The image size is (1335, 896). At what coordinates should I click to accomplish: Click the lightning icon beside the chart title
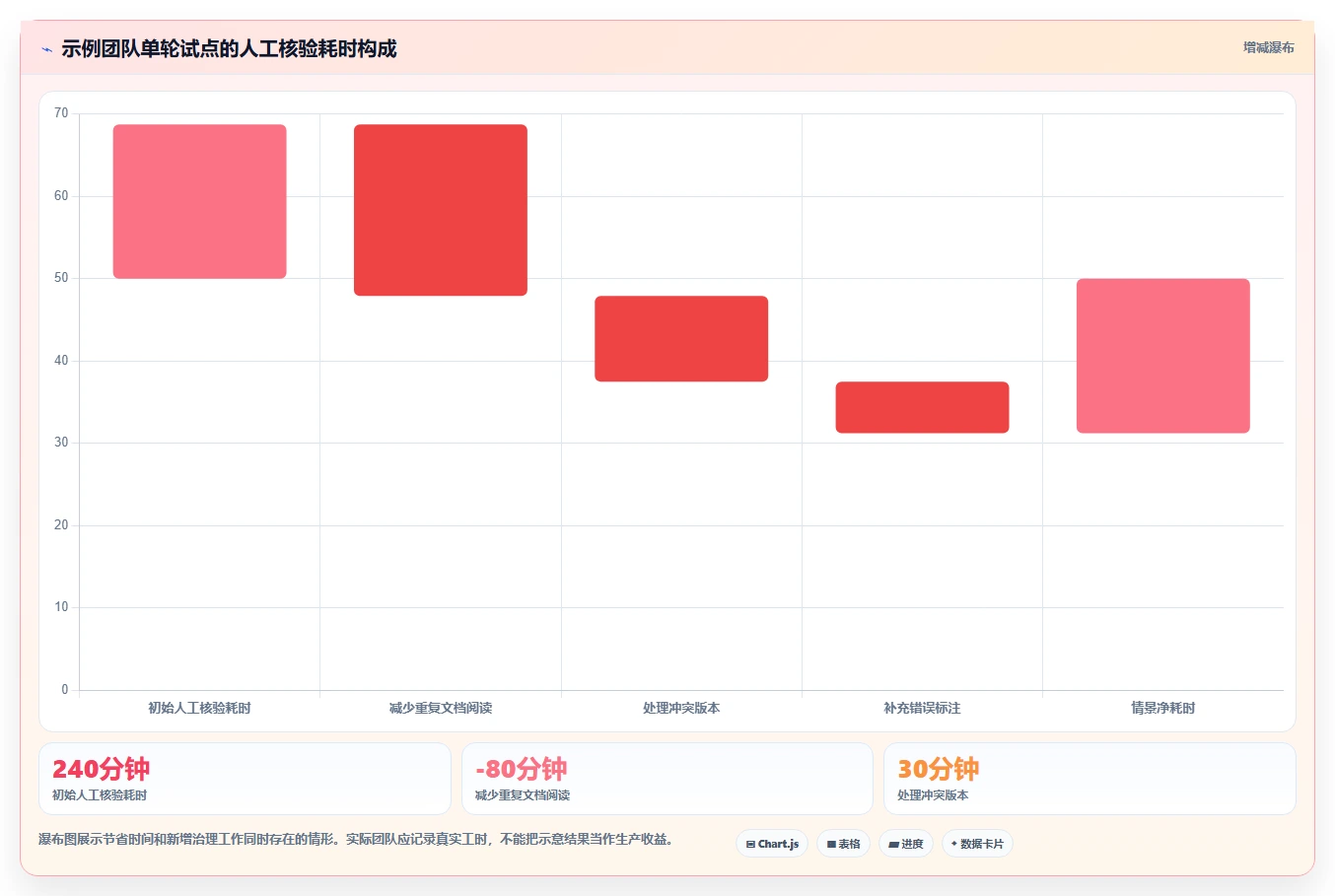[x=46, y=49]
